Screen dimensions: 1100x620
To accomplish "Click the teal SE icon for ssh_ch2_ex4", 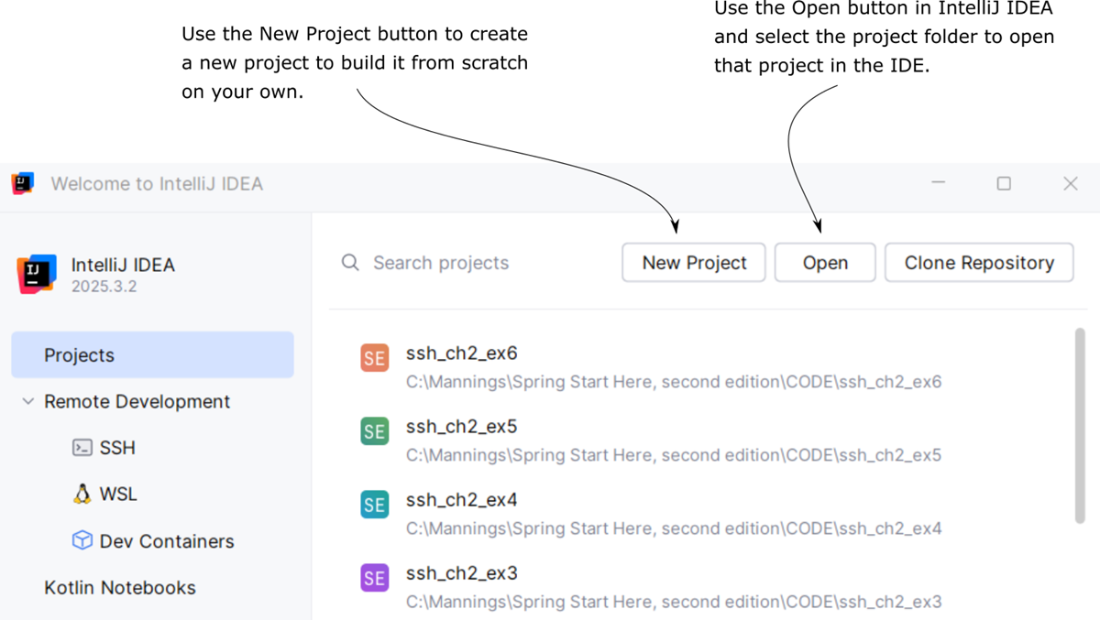I will [375, 504].
